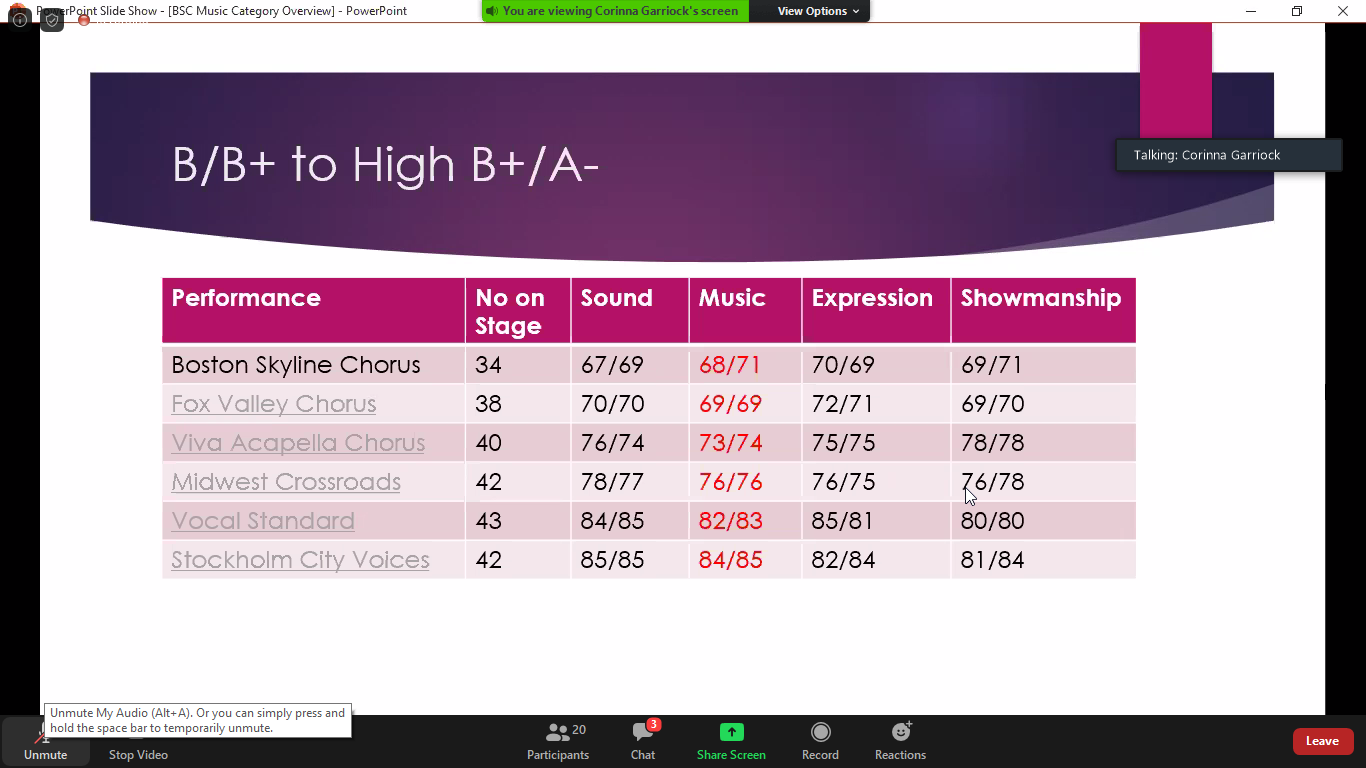Viewport: 1366px width, 768px height.
Task: Click Showmanship score 78/78
Action: pyautogui.click(x=992, y=443)
